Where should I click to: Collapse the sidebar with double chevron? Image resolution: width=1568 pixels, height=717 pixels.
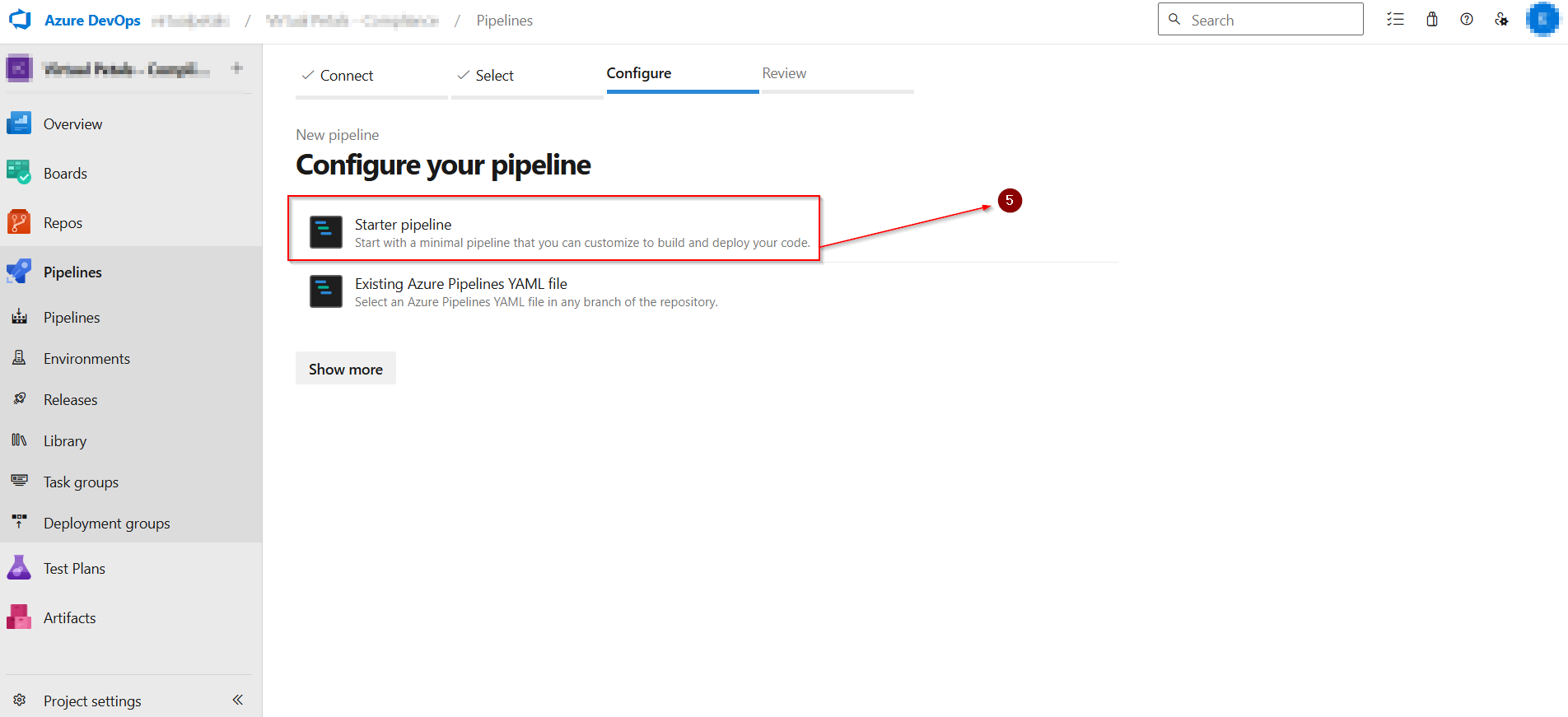pyautogui.click(x=238, y=700)
